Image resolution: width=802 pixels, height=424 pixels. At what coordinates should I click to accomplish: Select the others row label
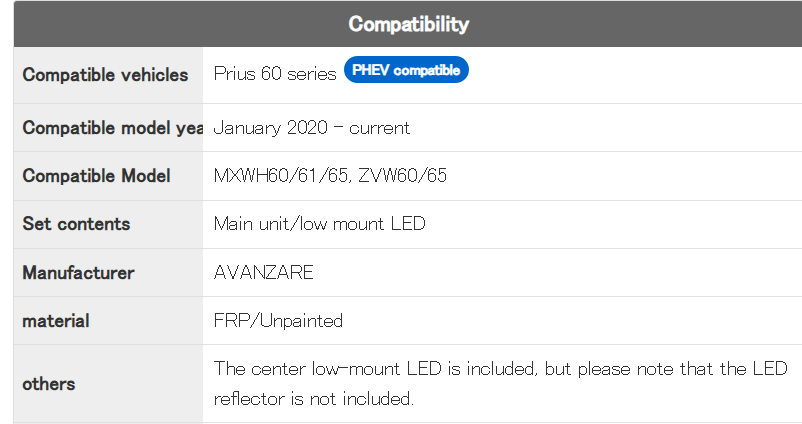click(x=49, y=384)
